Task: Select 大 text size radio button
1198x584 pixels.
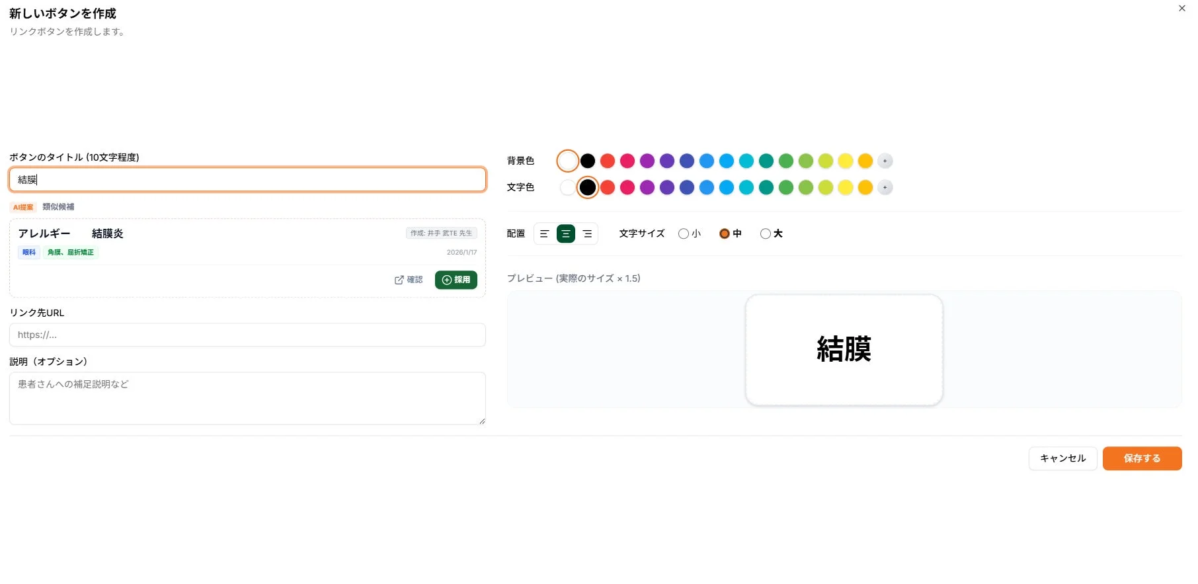Action: click(x=764, y=233)
